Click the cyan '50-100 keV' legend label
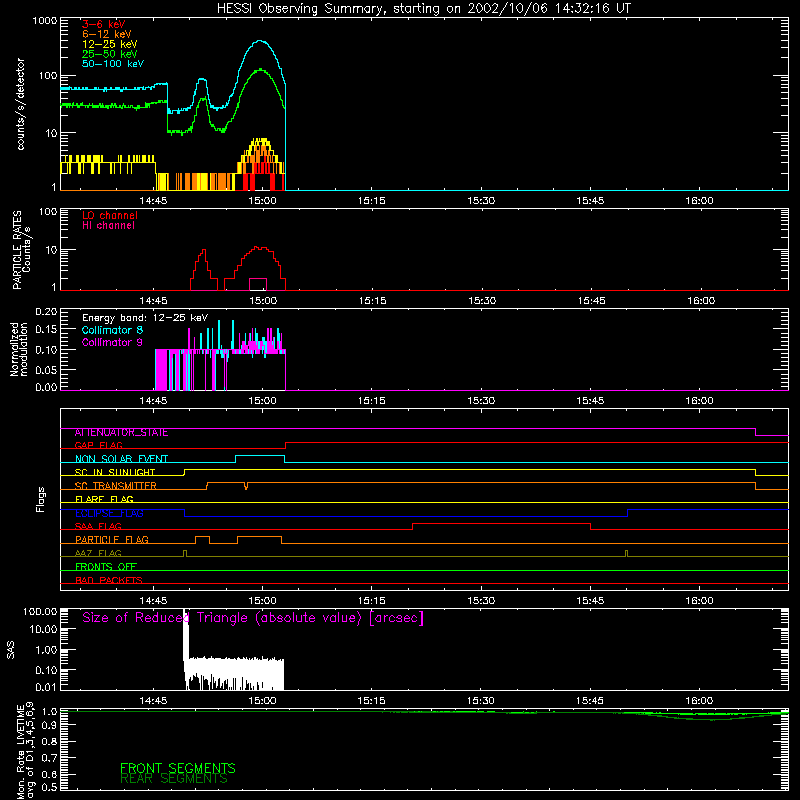 pos(113,64)
